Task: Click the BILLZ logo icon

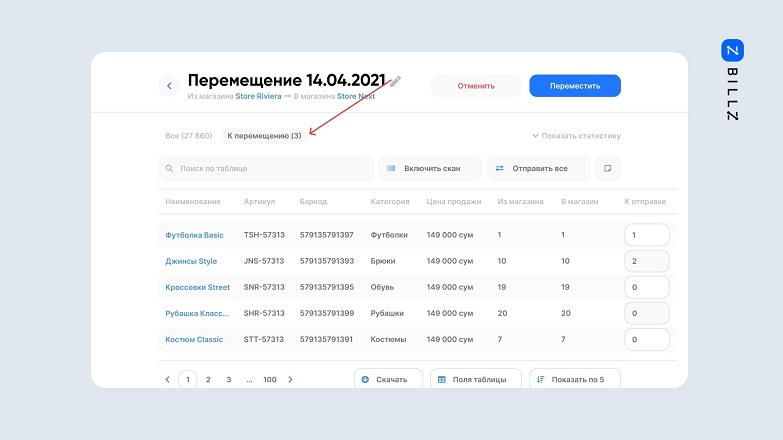Action: click(x=732, y=51)
